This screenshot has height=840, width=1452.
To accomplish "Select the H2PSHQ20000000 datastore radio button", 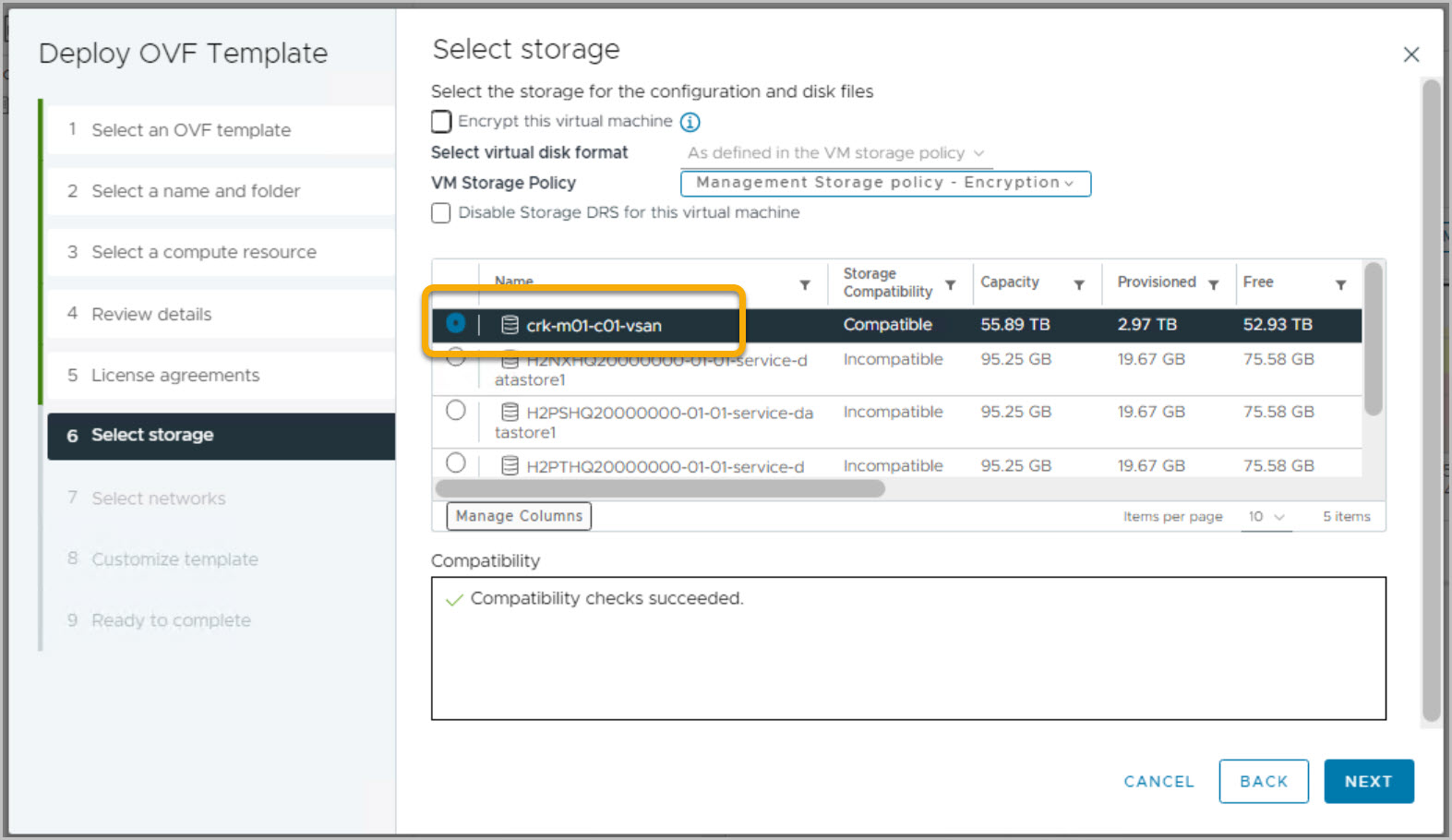I will (x=455, y=411).
